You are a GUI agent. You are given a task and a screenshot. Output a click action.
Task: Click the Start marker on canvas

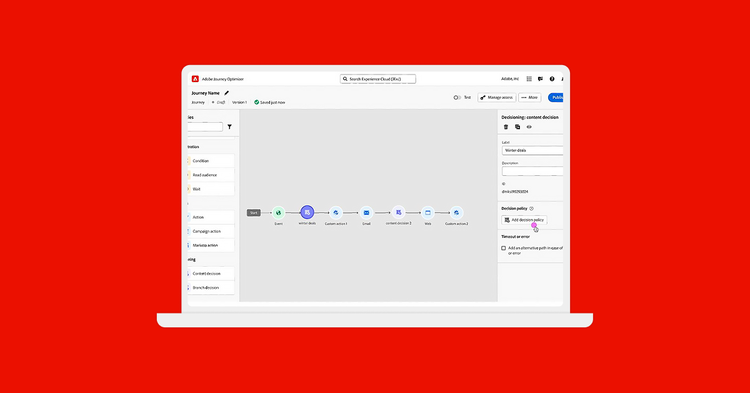click(x=254, y=213)
